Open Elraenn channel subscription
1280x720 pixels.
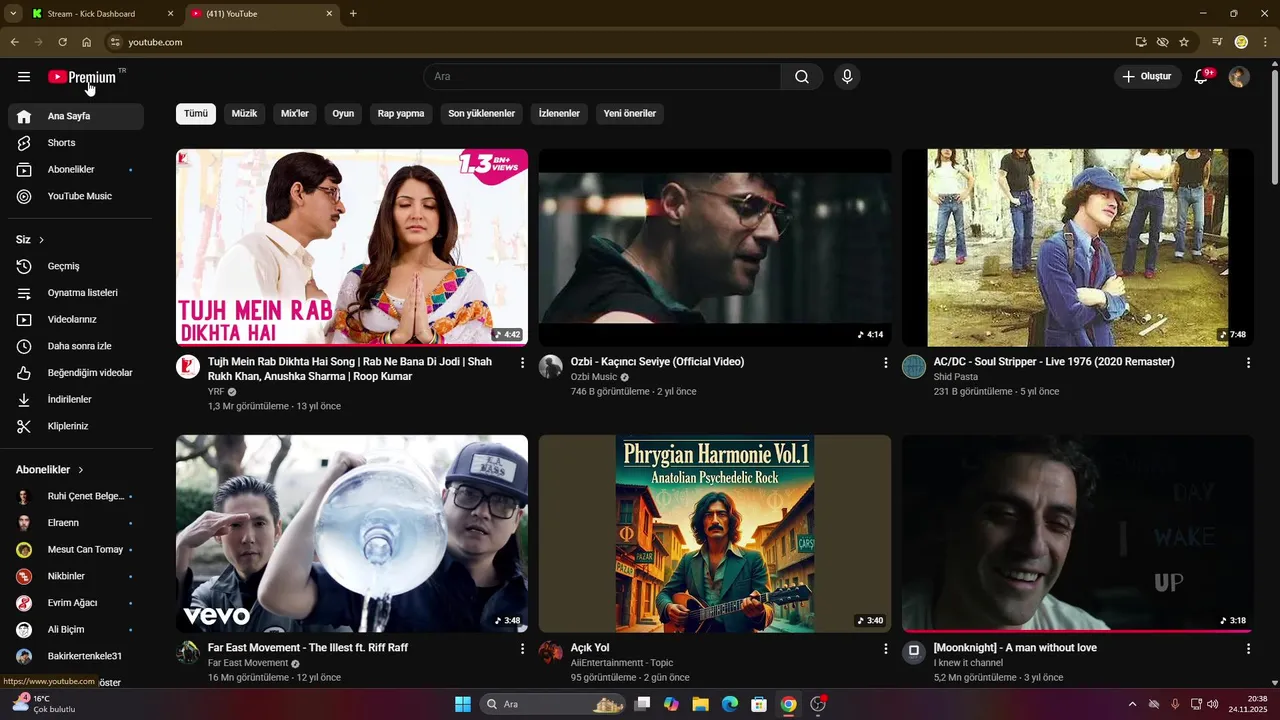click(76, 523)
